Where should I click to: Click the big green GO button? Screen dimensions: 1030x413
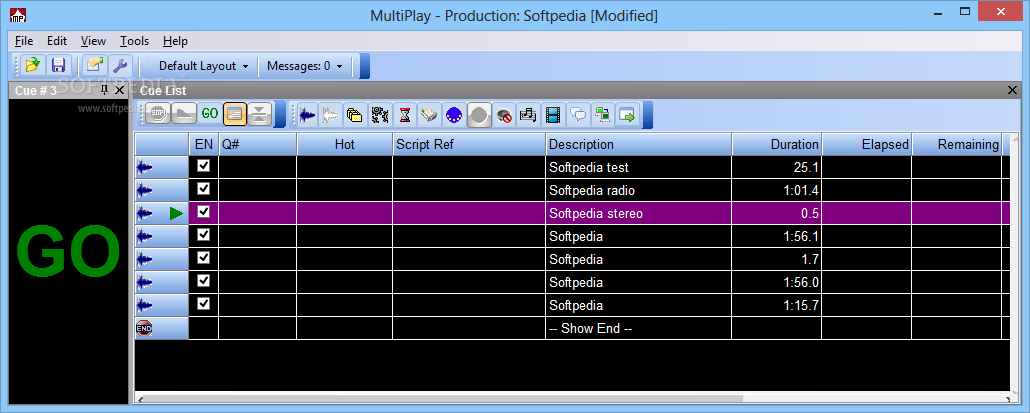[68, 252]
